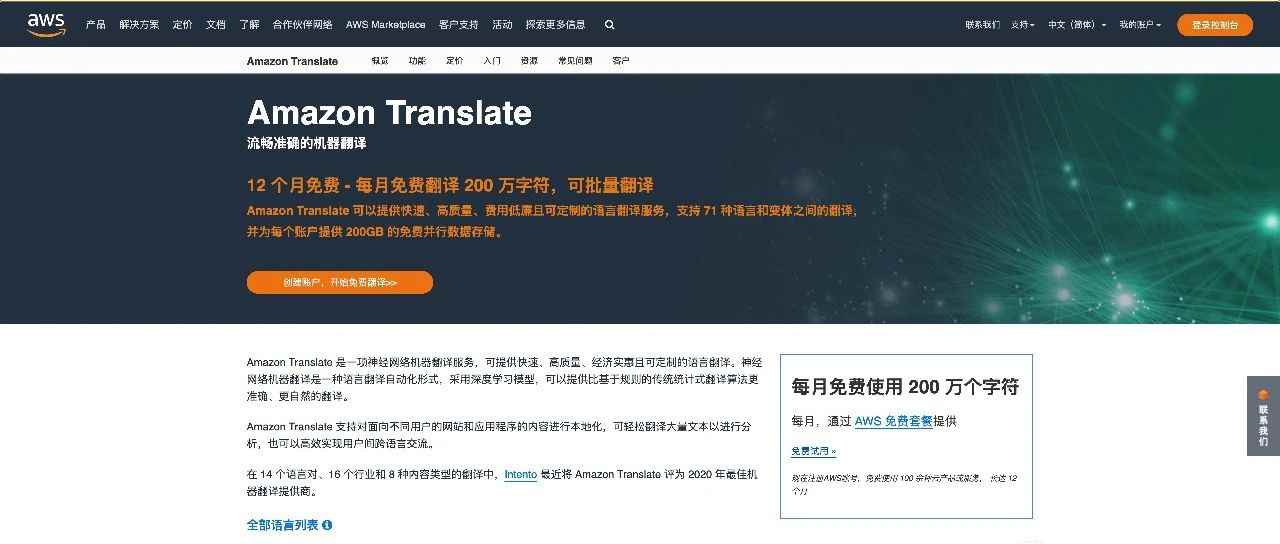Image resolution: width=1280 pixels, height=544 pixels.
Task: Select the 常见问题 tab
Action: (575, 61)
